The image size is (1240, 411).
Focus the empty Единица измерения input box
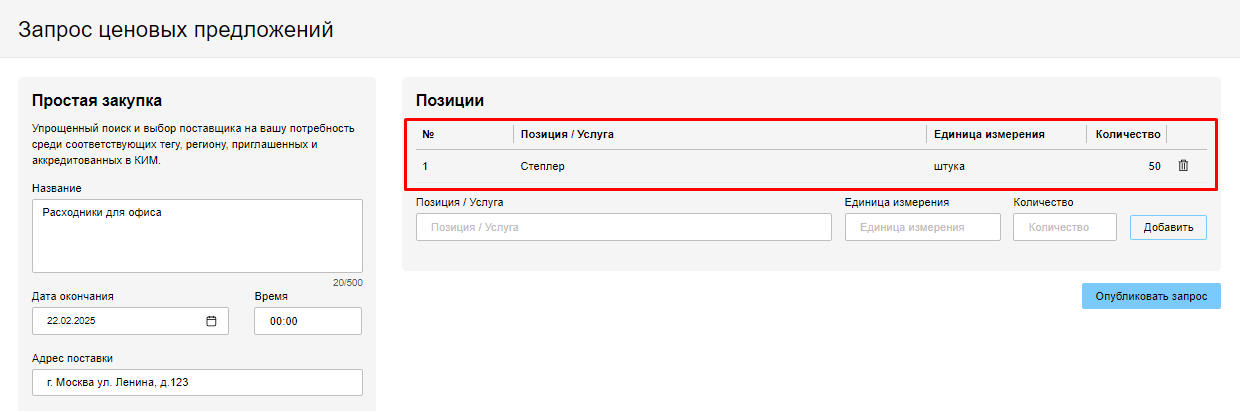tap(922, 227)
